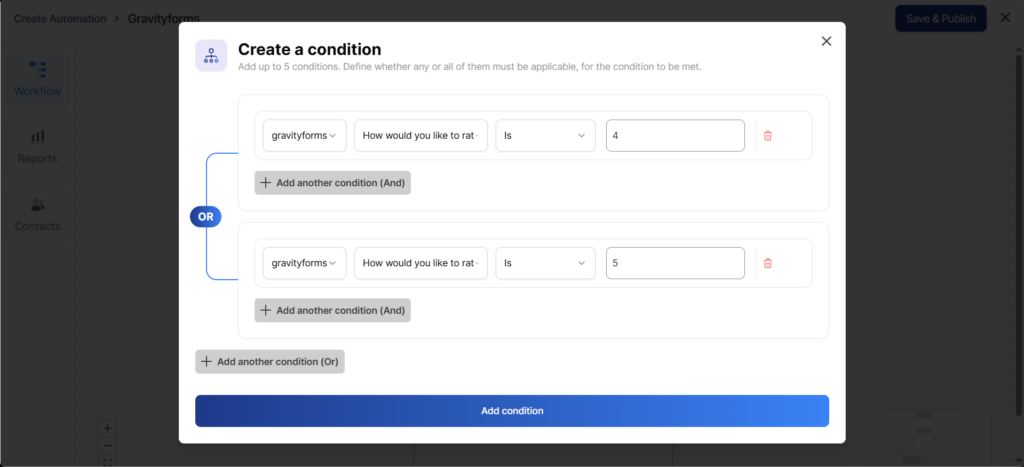This screenshot has height=467, width=1024.
Task: Click the value field containing 5
Action: 675,263
